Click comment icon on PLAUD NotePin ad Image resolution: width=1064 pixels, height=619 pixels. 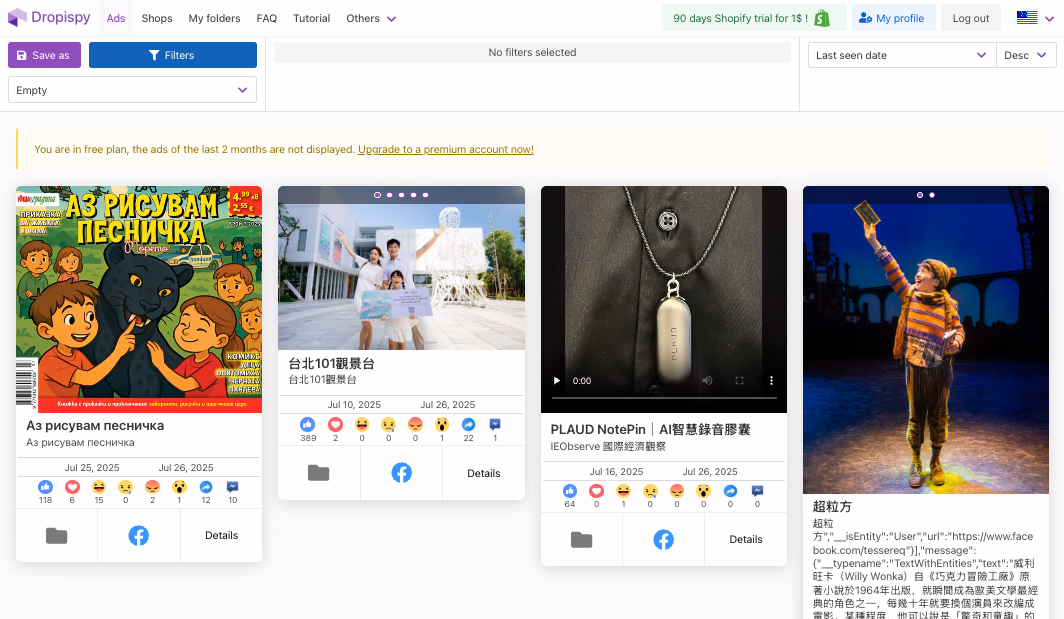pyautogui.click(x=757, y=491)
